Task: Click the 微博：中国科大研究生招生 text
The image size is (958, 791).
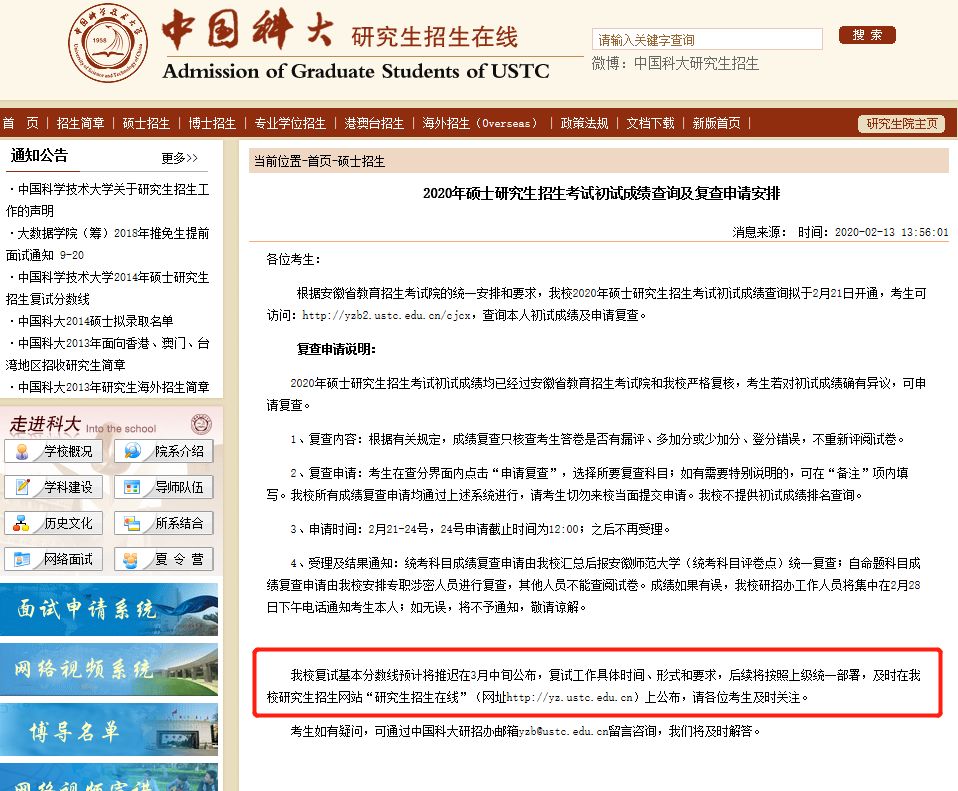Action: 675,64
